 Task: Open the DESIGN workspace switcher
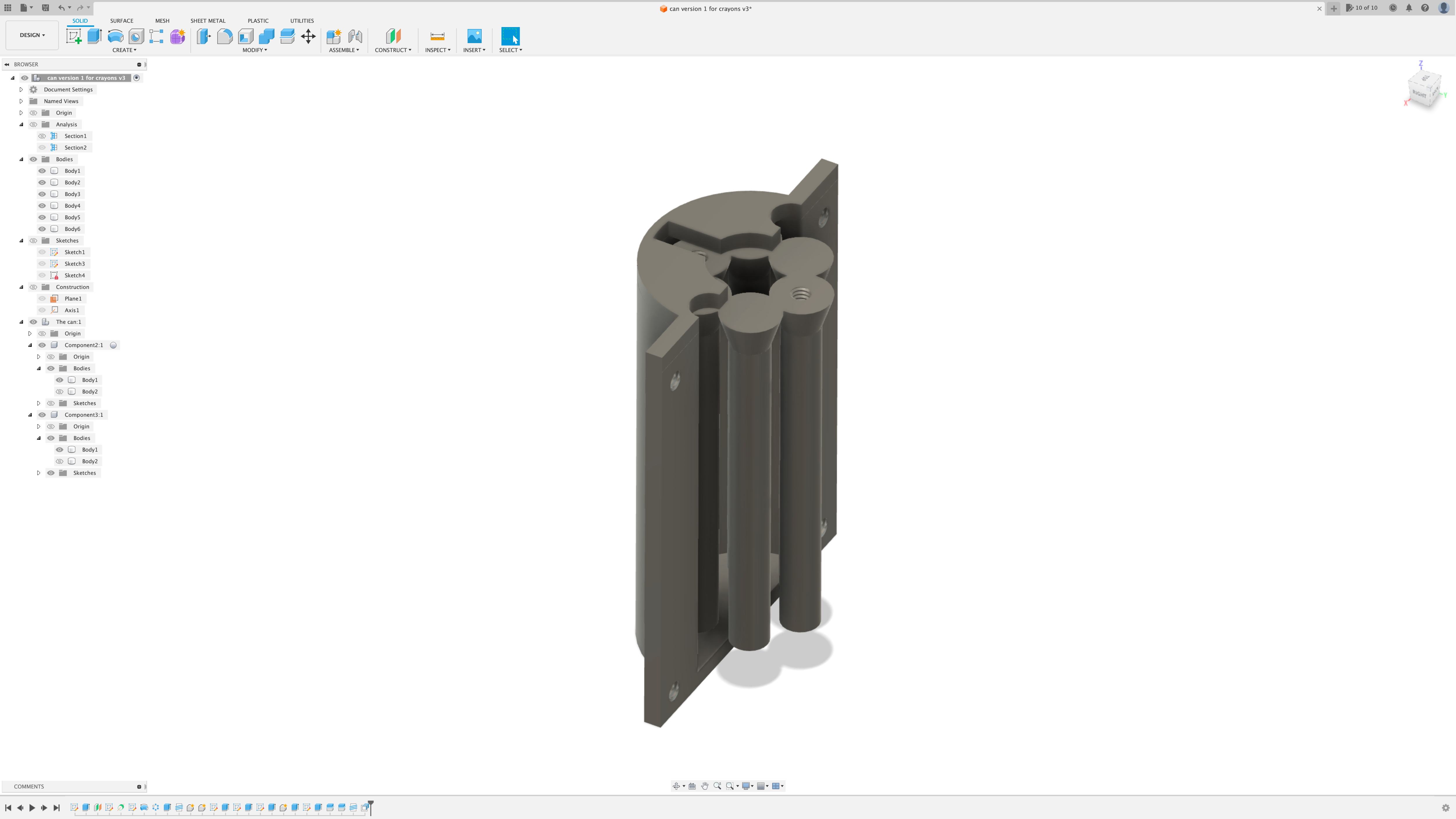pyautogui.click(x=32, y=34)
